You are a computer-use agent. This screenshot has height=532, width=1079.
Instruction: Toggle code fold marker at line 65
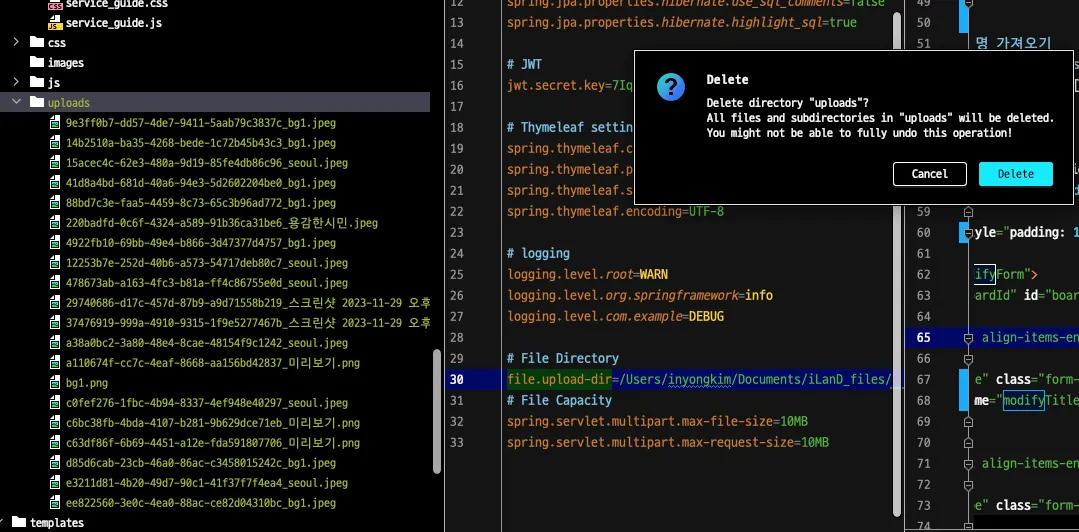(x=968, y=338)
